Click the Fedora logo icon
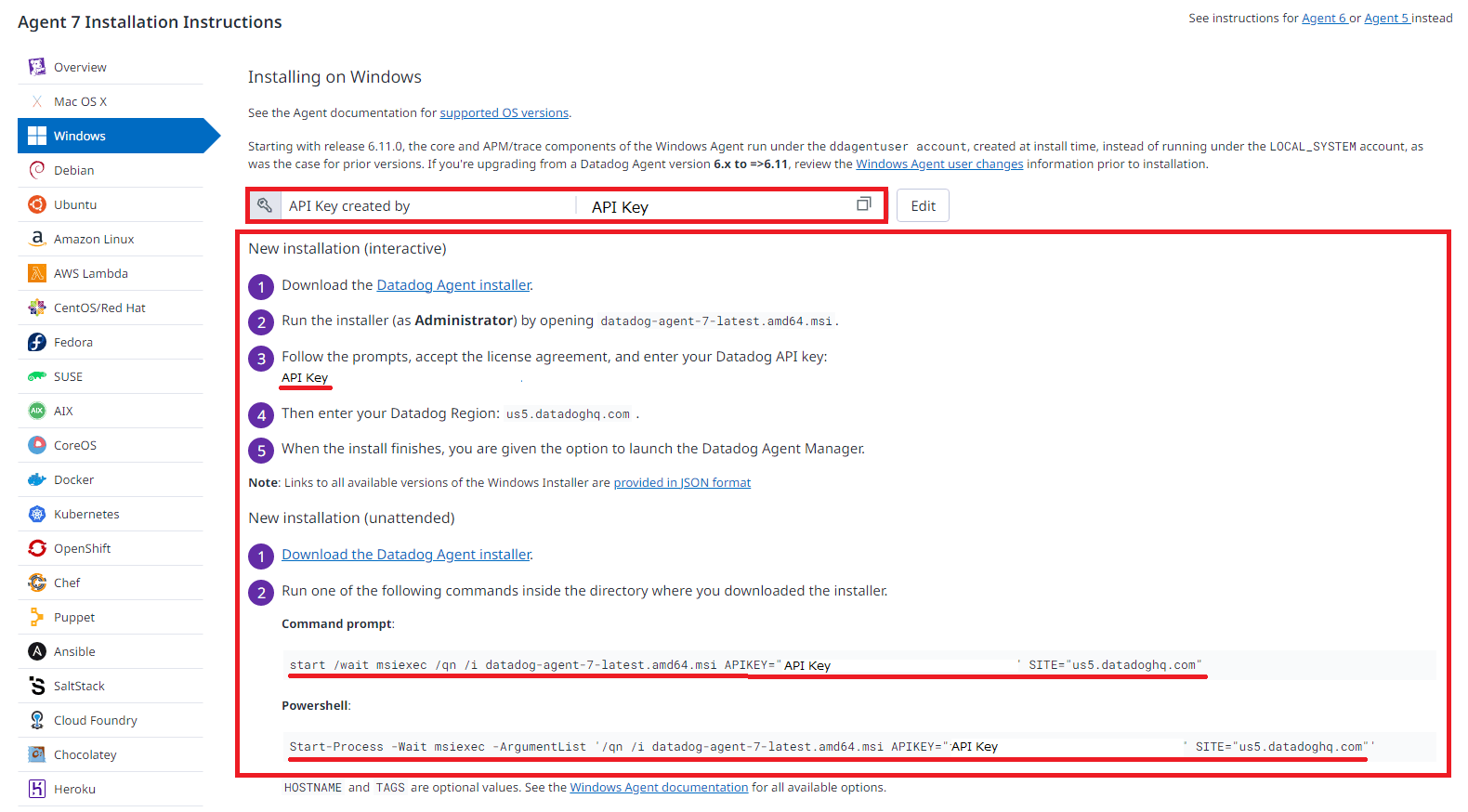1468x812 pixels. pyautogui.click(x=37, y=342)
